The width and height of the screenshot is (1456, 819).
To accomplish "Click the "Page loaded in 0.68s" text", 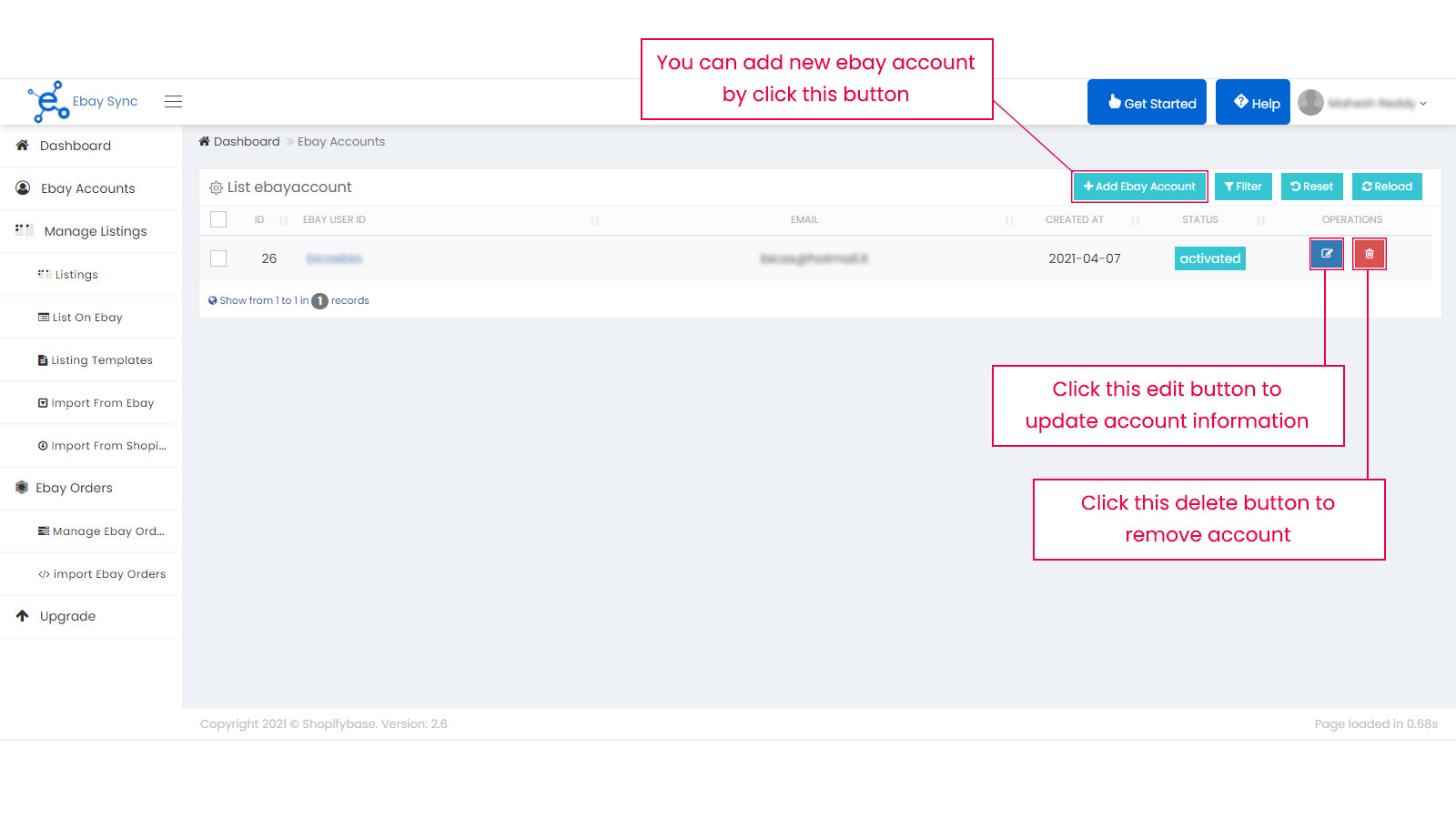I will coord(1376,724).
